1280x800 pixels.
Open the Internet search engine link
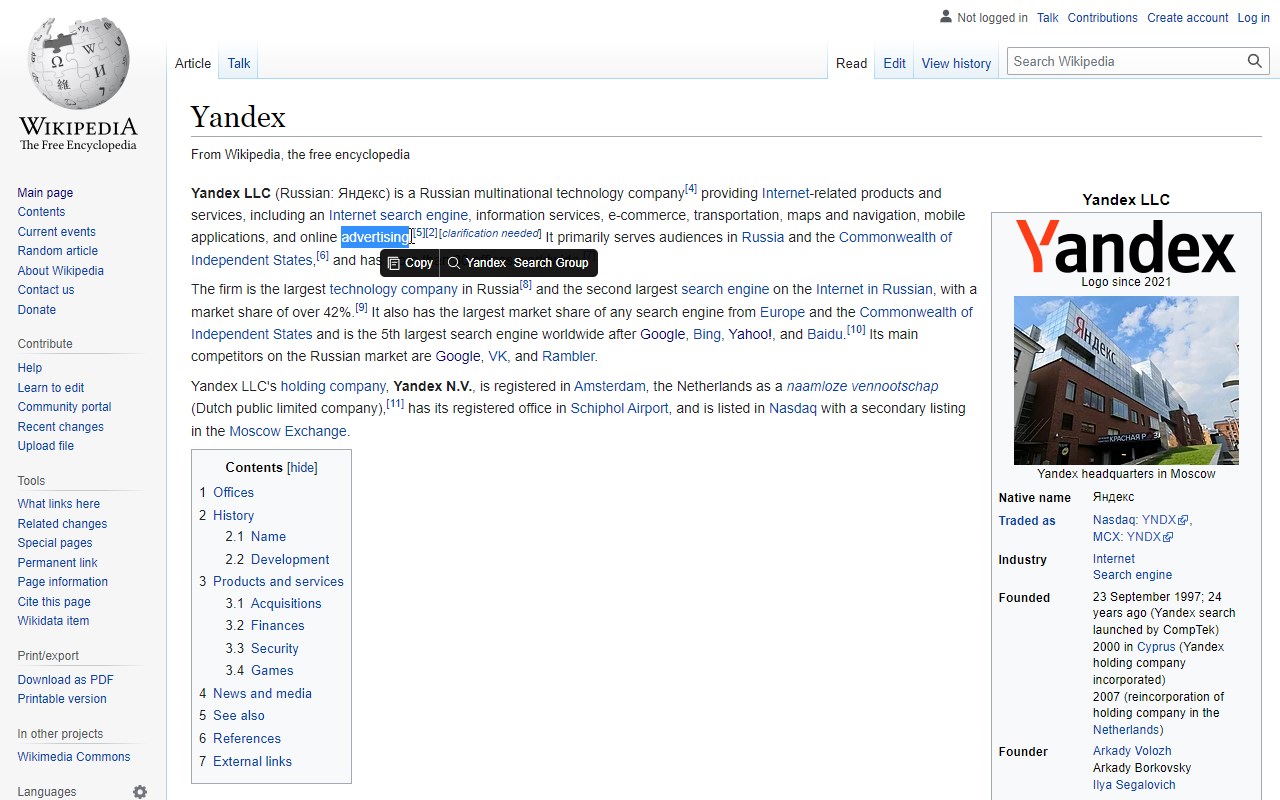[x=398, y=215]
